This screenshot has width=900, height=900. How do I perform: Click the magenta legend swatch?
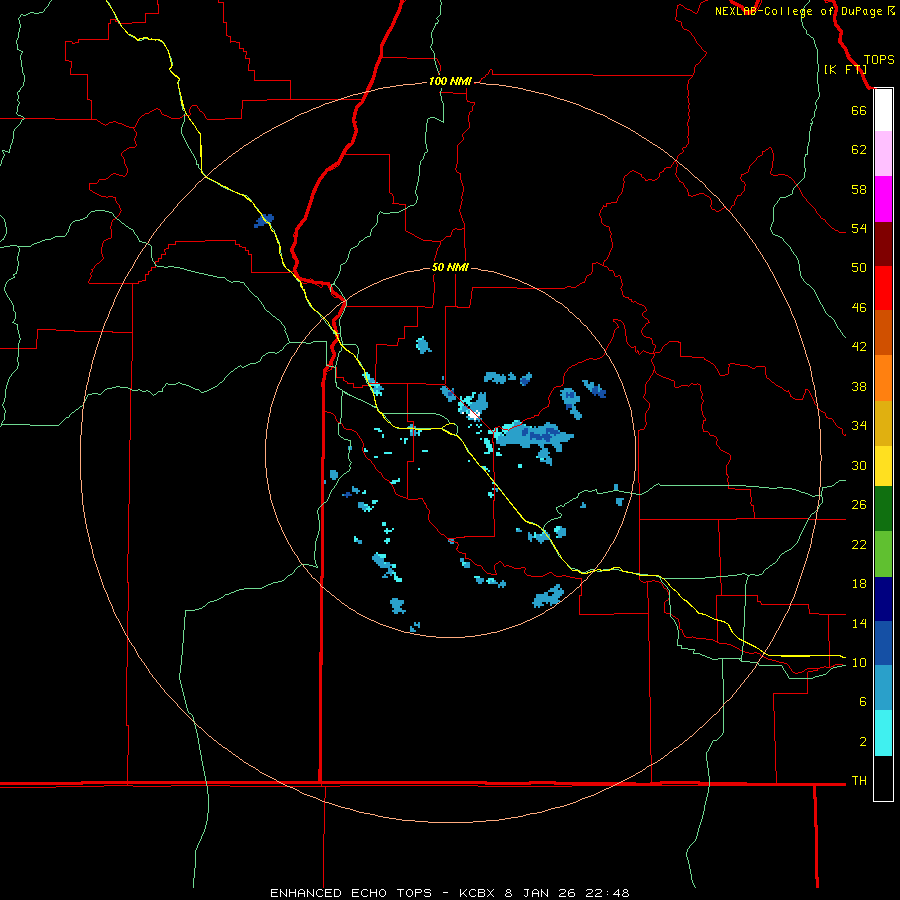tap(883, 199)
